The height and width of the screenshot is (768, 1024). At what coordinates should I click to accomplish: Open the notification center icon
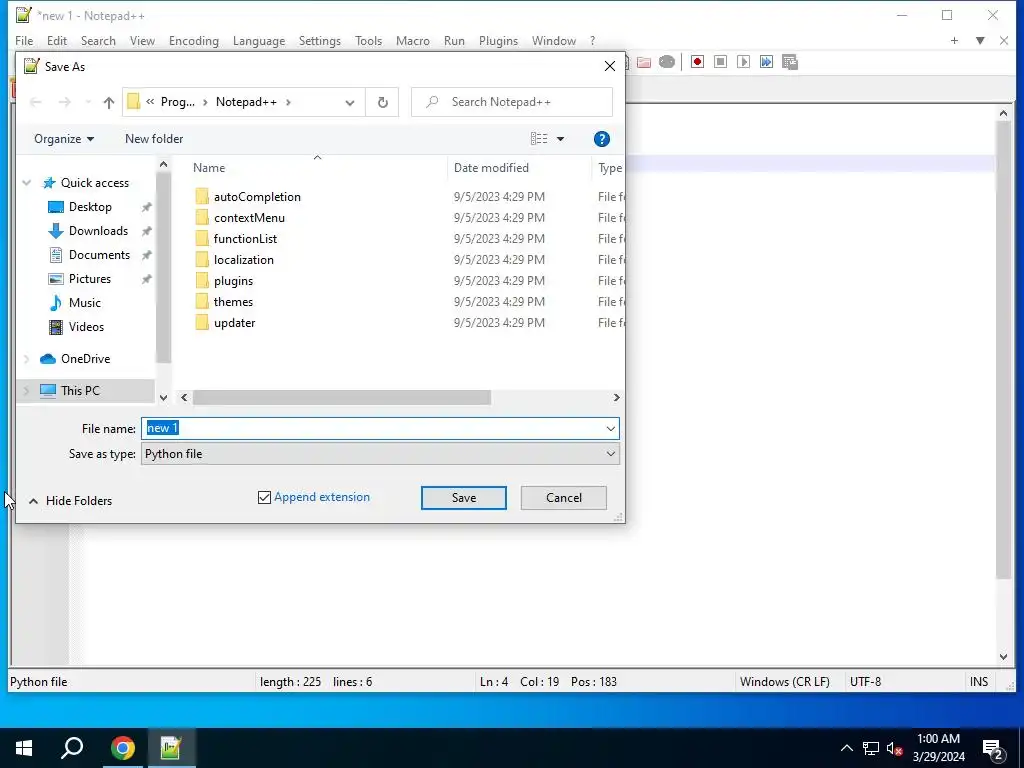tap(993, 748)
